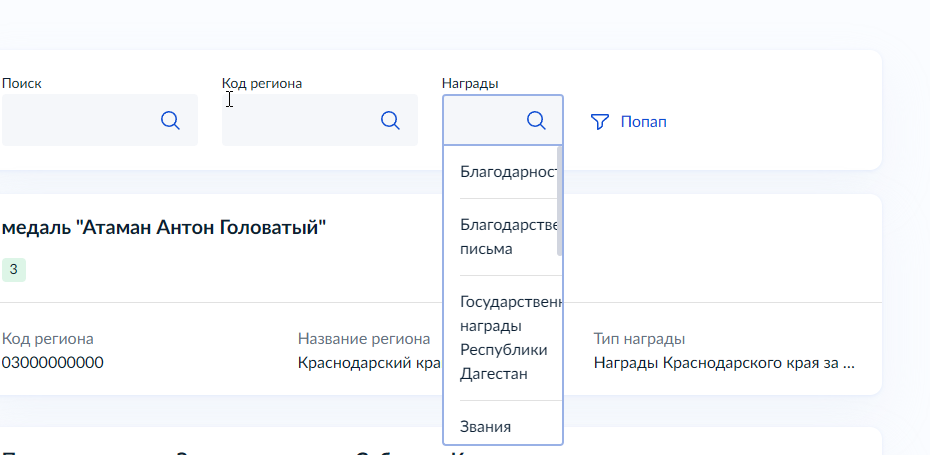Select the Благодарности option from the list
The image size is (930, 455).
(x=507, y=171)
